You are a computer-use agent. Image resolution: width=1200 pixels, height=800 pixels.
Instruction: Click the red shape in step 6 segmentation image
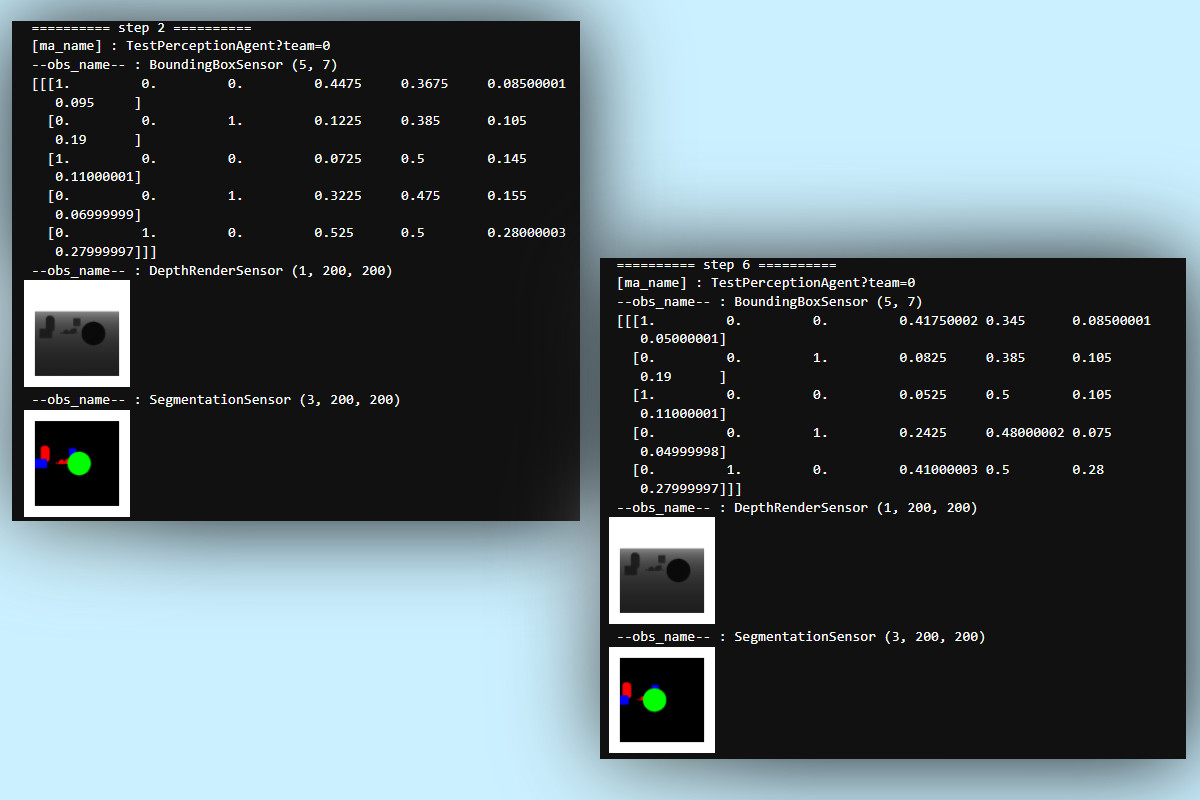pyautogui.click(x=627, y=689)
